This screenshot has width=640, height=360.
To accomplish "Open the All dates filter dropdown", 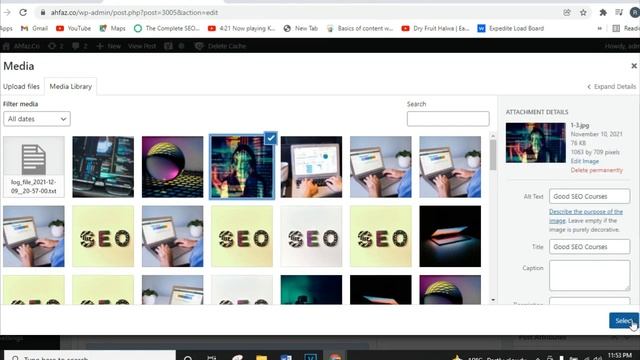I will pyautogui.click(x=37, y=119).
